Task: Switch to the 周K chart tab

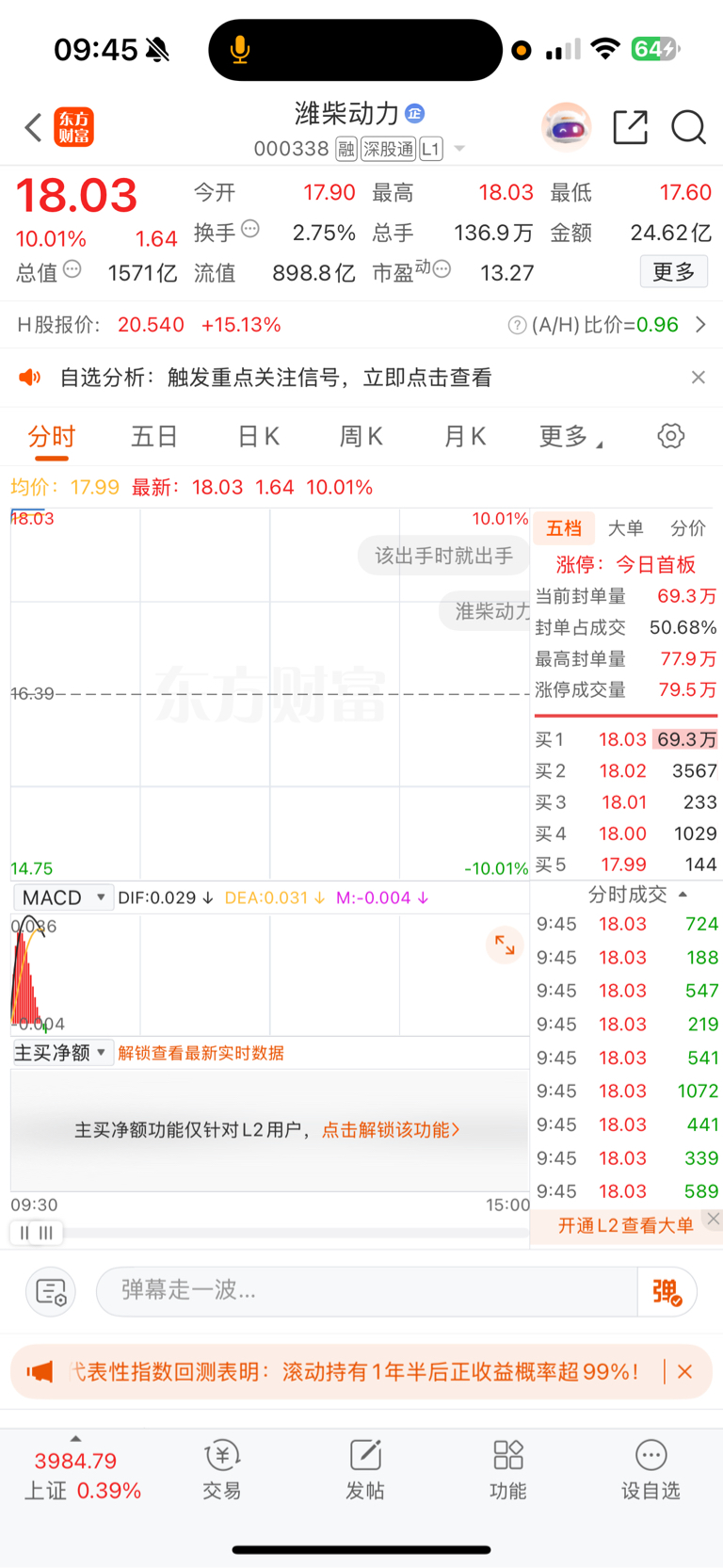Action: pyautogui.click(x=361, y=437)
